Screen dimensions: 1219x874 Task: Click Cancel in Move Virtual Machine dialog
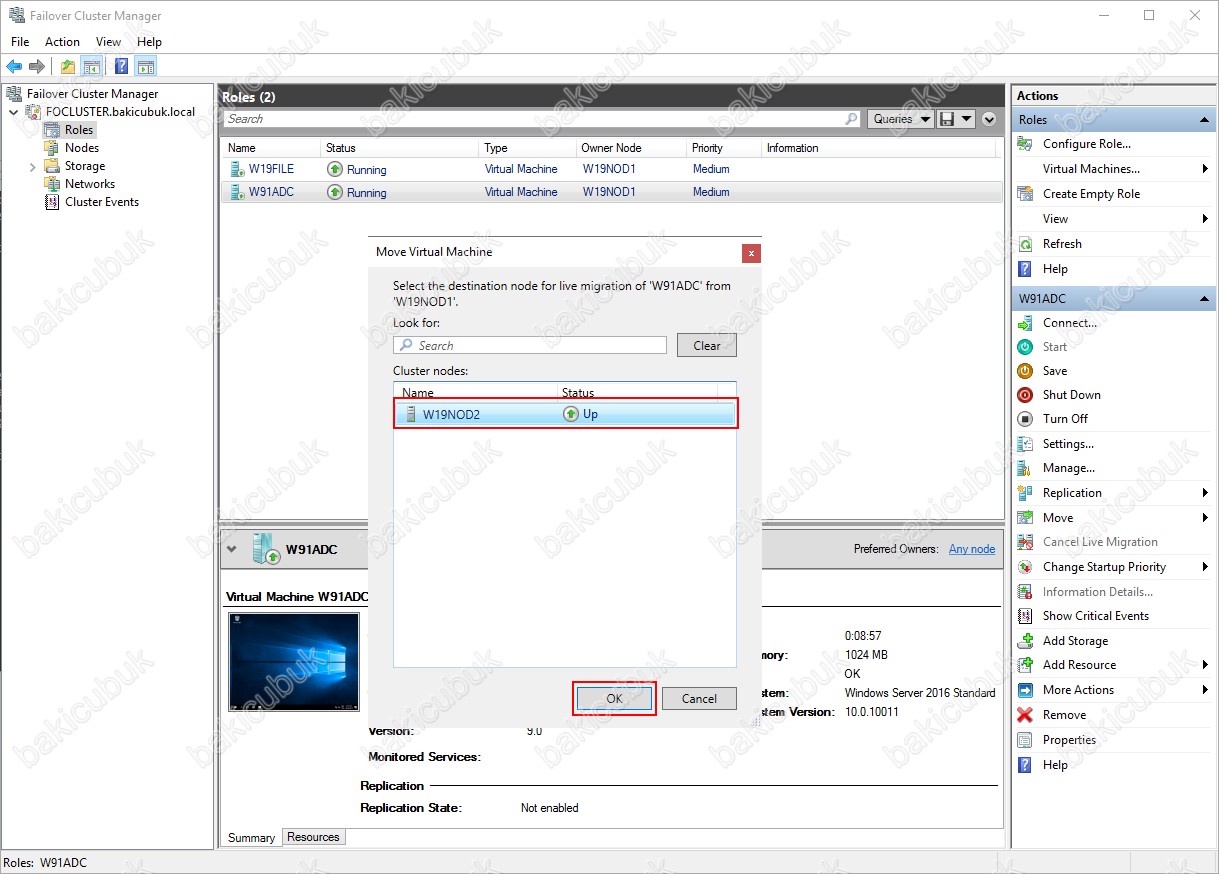[x=699, y=699]
